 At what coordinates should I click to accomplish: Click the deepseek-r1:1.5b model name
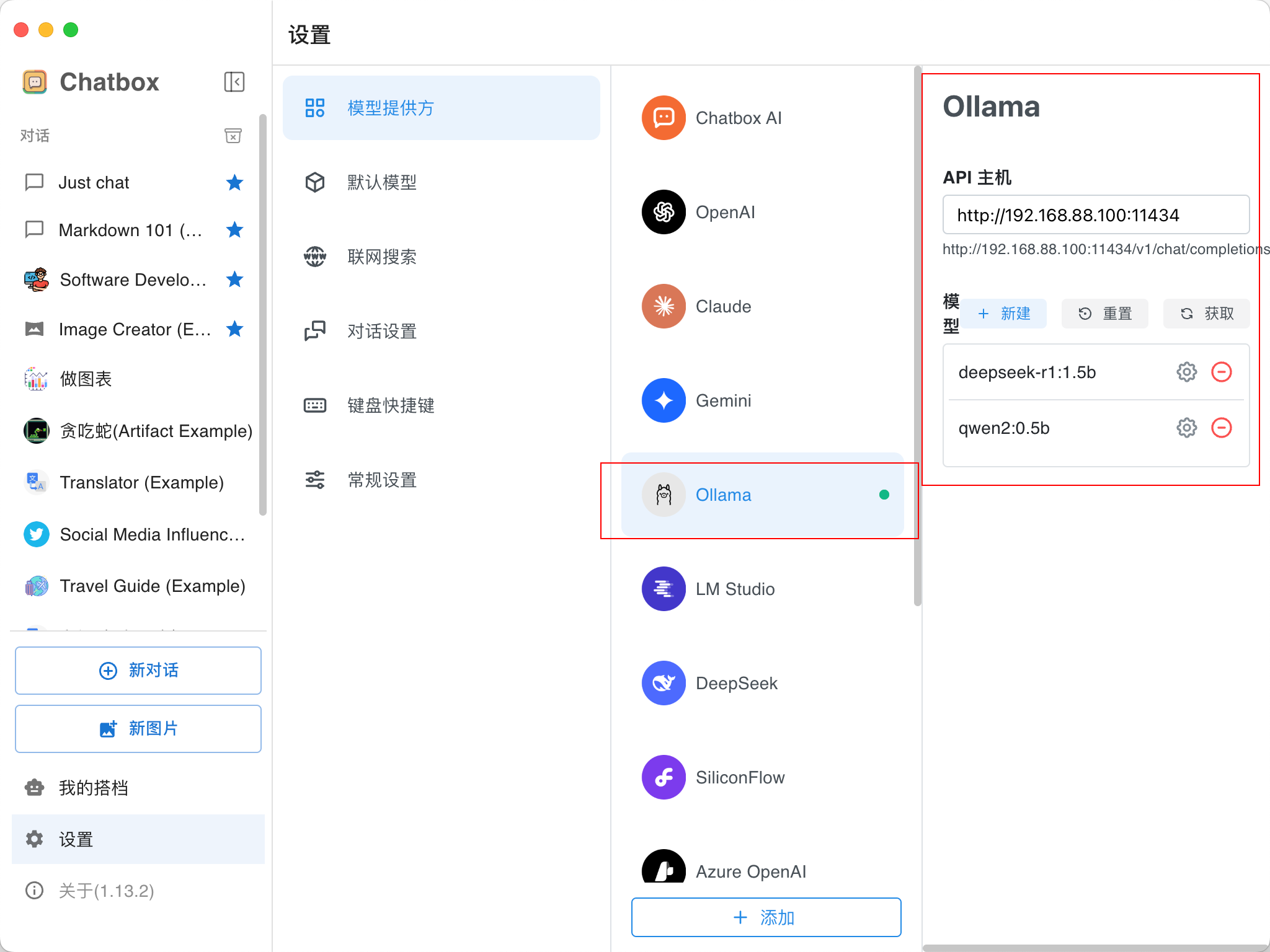point(1027,372)
